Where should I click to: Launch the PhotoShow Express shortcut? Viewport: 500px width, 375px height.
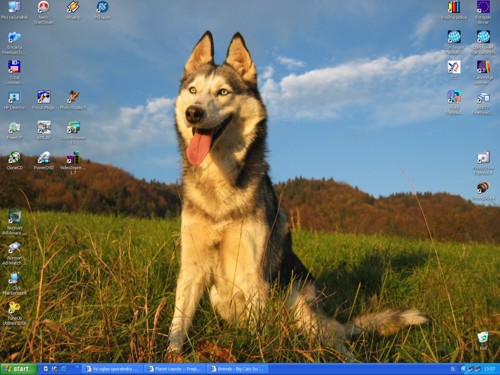click(483, 157)
